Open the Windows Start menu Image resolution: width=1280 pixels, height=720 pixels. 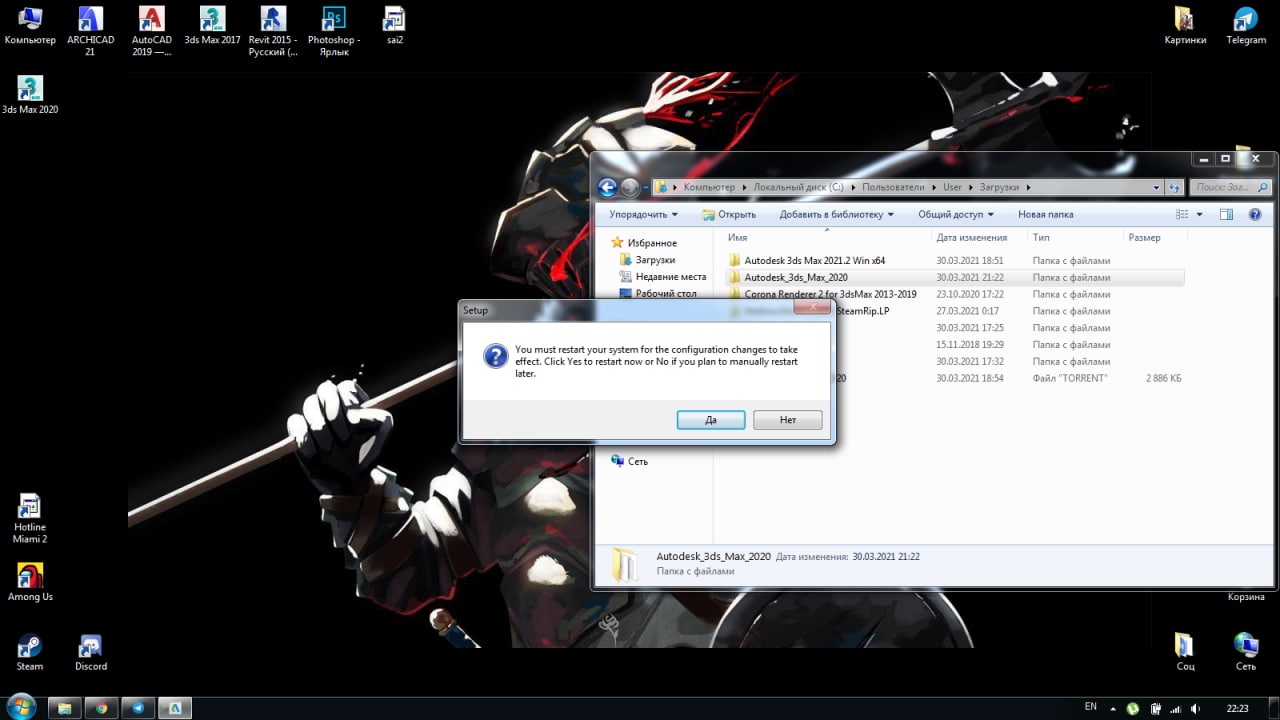point(20,707)
